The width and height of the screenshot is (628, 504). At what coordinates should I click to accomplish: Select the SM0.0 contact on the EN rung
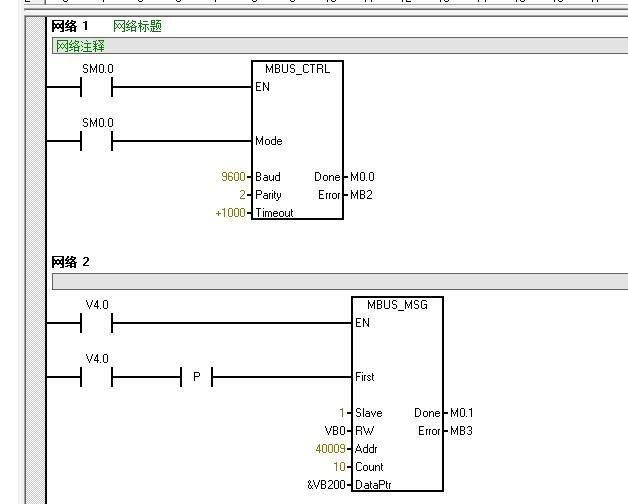pyautogui.click(x=97, y=87)
